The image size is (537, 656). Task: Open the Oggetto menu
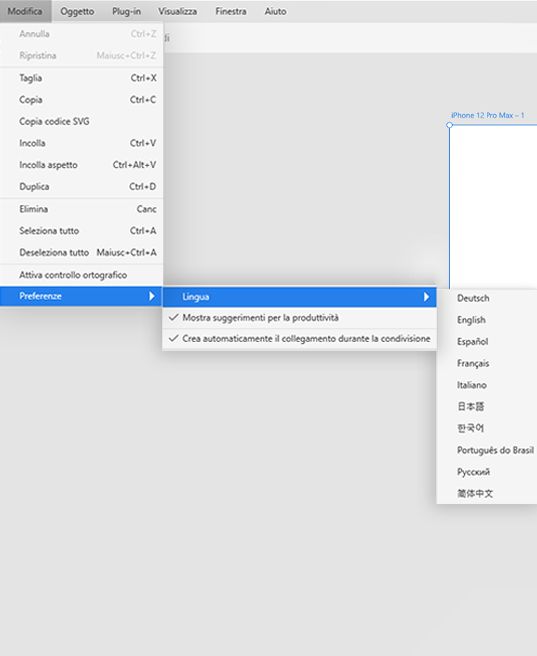pyautogui.click(x=77, y=11)
